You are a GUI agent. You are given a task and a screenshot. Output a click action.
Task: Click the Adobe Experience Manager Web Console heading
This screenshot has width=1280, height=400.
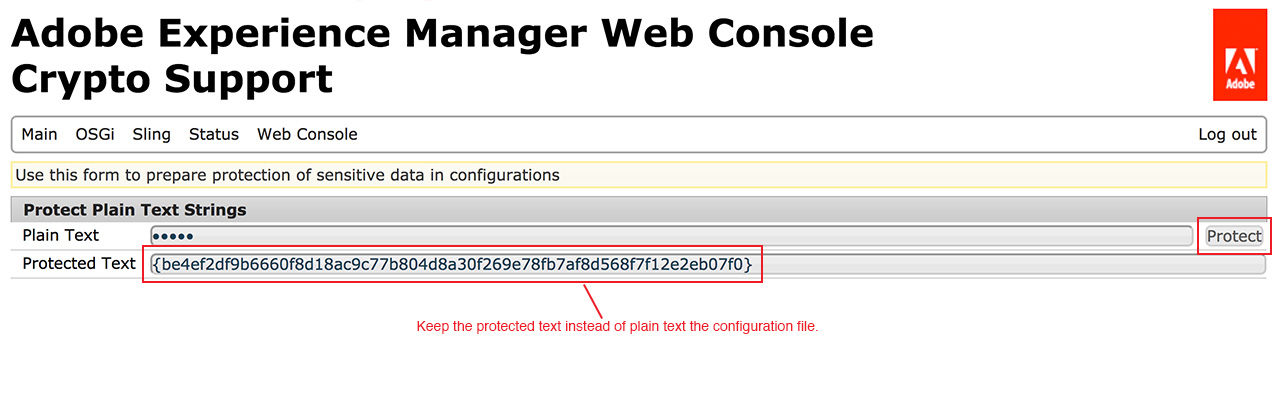(442, 33)
